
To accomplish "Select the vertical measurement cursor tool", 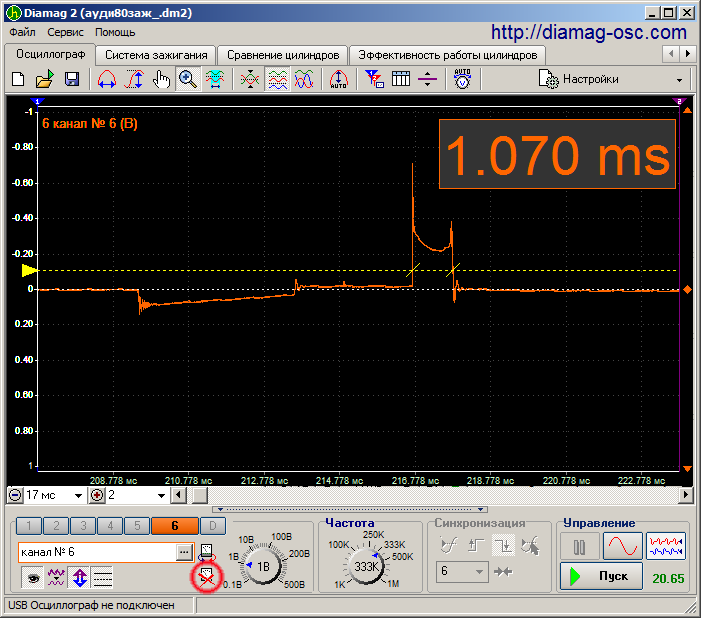I will point(134,80).
